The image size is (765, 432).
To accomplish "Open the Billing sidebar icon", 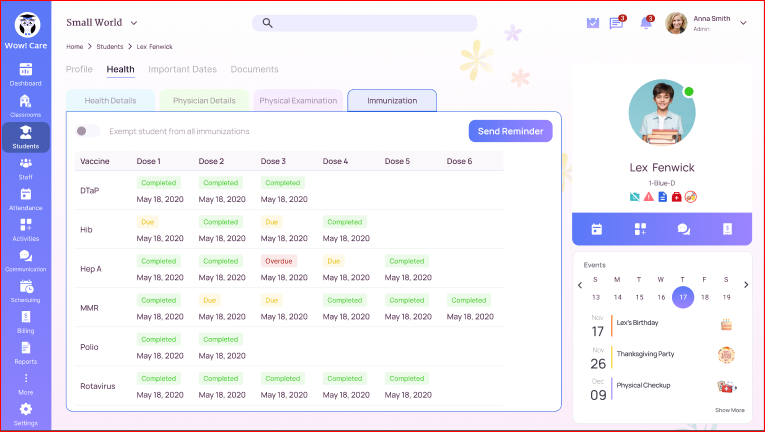I will click(26, 321).
